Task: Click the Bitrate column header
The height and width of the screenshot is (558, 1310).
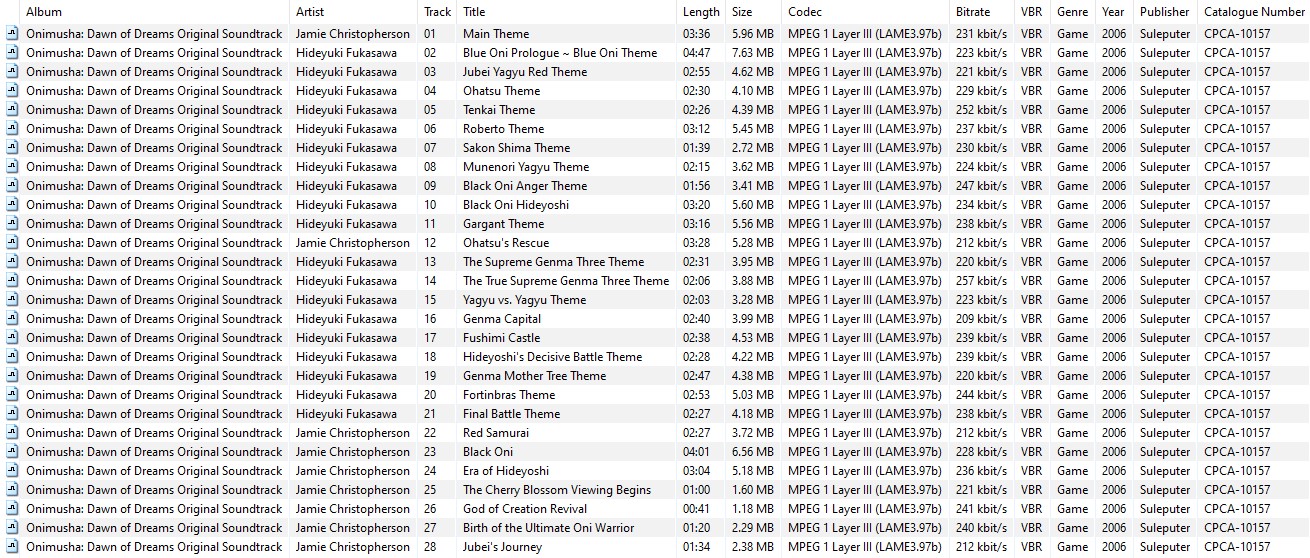Action: pyautogui.click(x=973, y=12)
